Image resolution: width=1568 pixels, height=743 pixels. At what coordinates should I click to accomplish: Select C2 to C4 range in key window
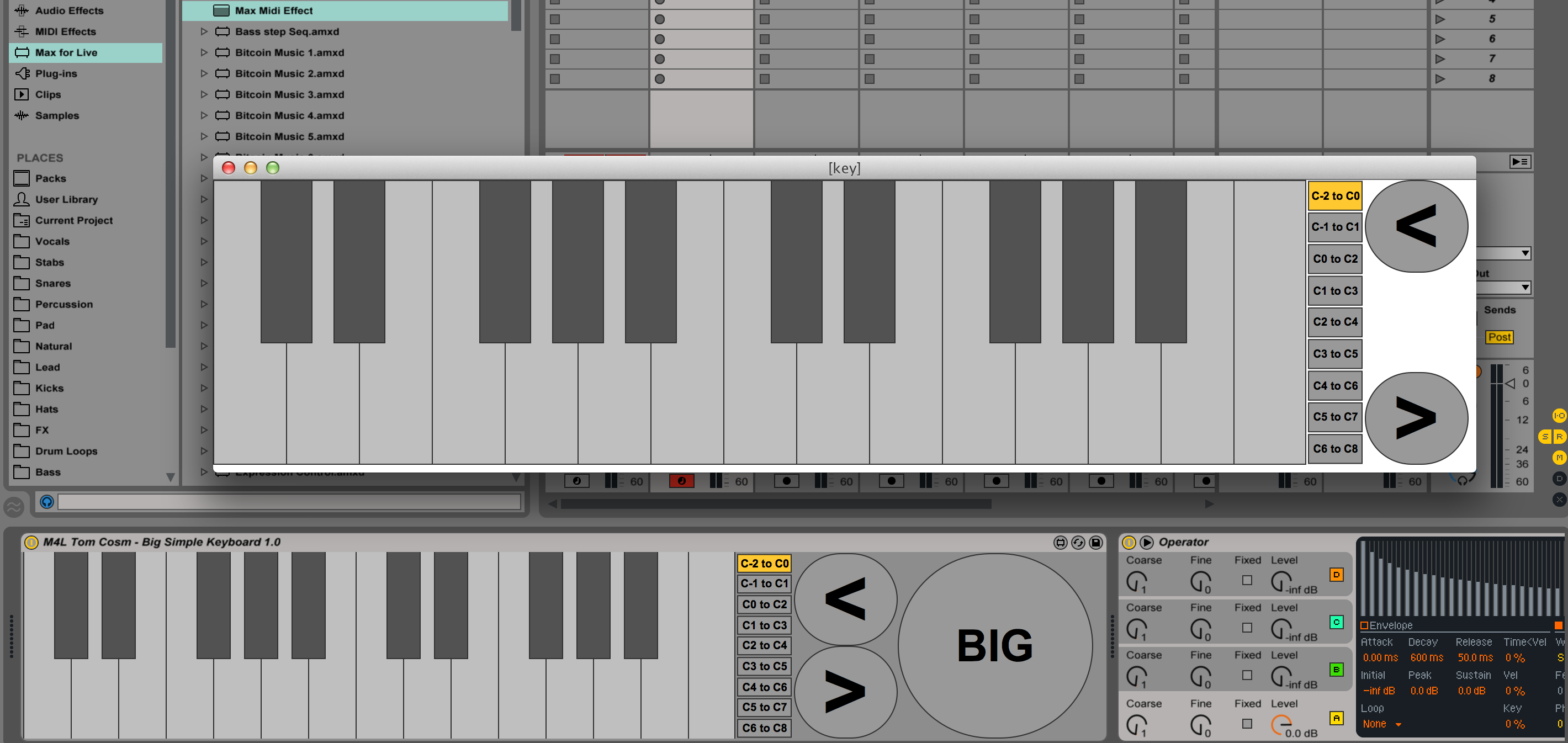pos(1335,322)
